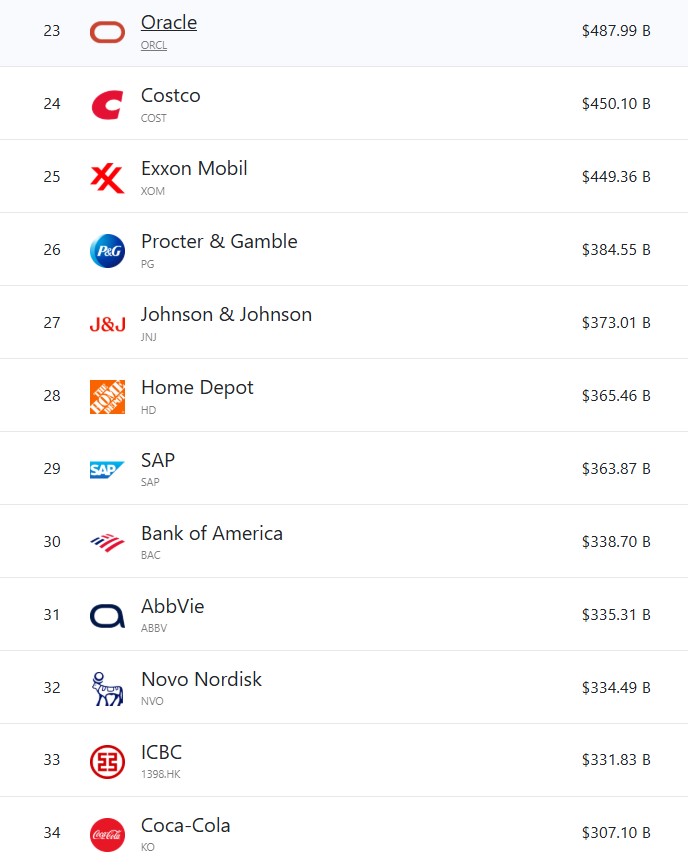
Task: Open the Johnson & Johnson page
Action: click(x=226, y=314)
